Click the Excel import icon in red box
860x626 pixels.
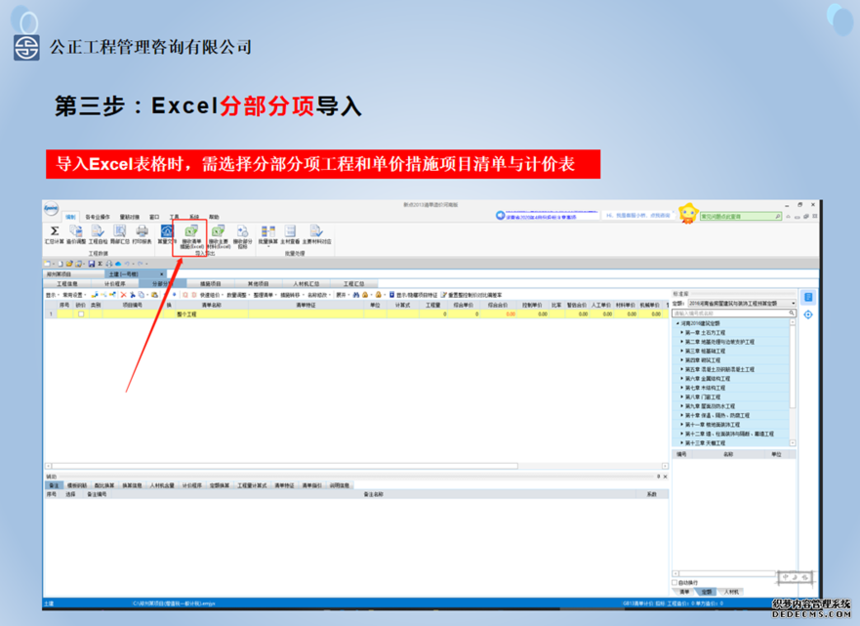191,231
